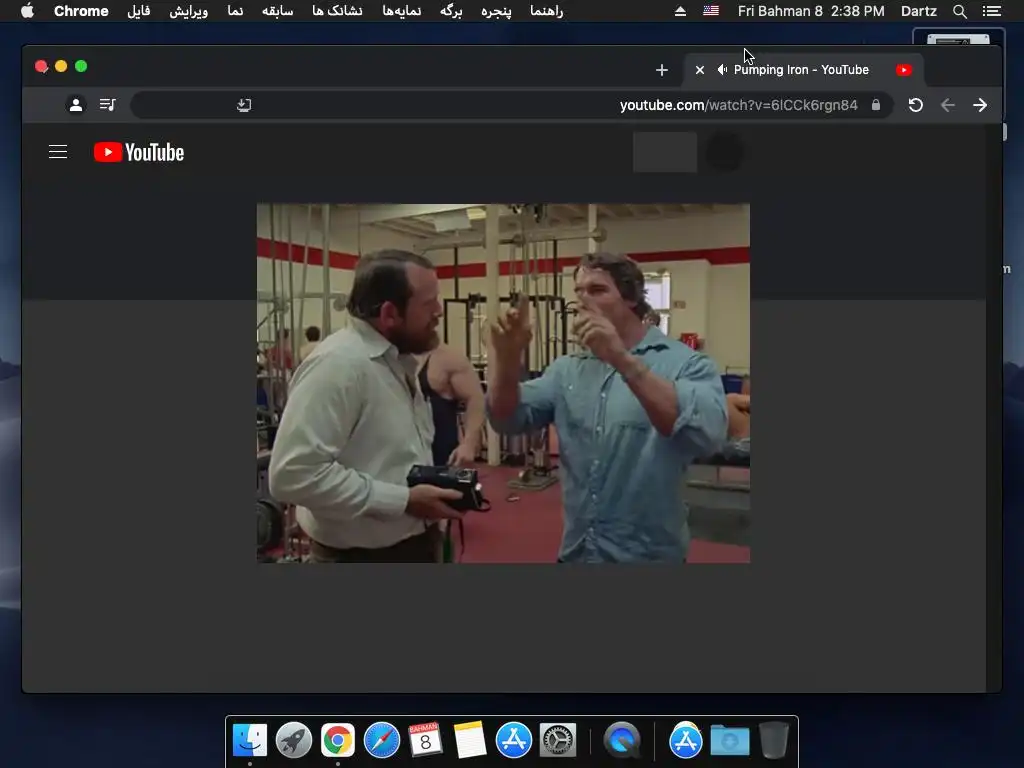
Task: Open the نما menu
Action: click(x=235, y=11)
